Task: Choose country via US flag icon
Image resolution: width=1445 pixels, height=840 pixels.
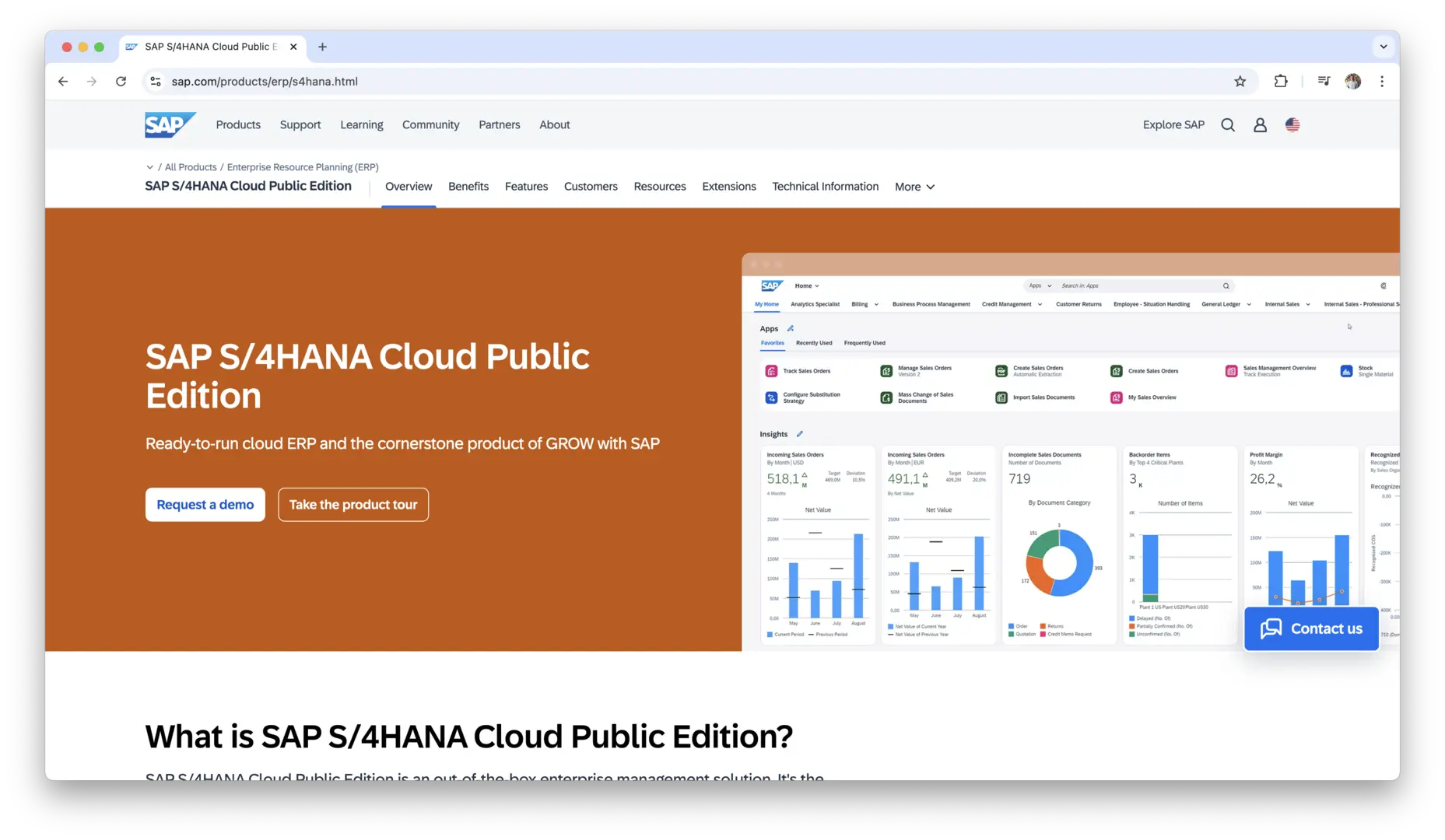Action: (1292, 124)
